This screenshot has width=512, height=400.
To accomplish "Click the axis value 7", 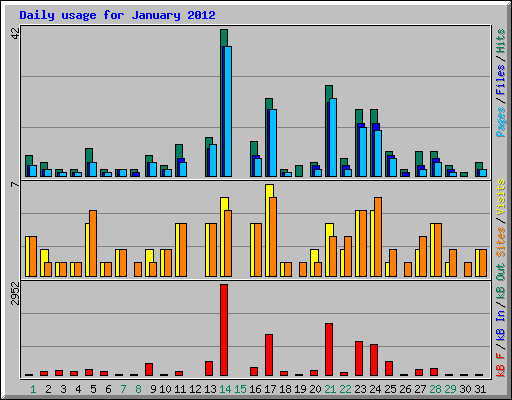I will click(15, 184).
